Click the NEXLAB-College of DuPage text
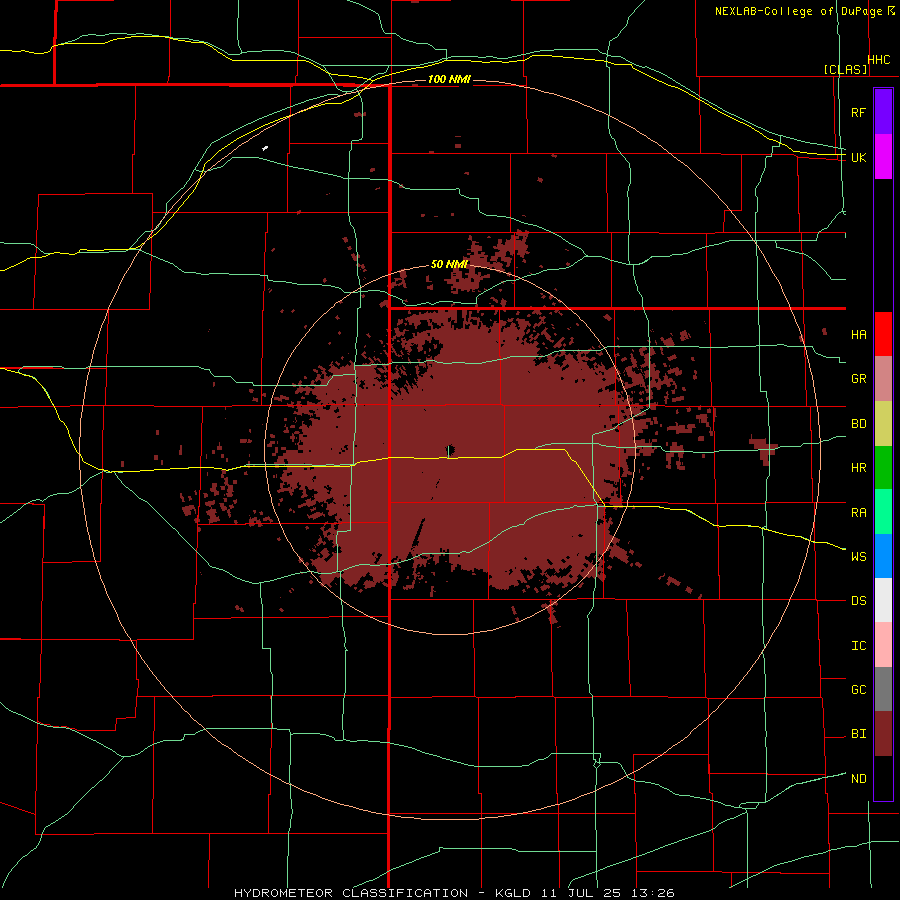900x900 pixels. tap(799, 11)
